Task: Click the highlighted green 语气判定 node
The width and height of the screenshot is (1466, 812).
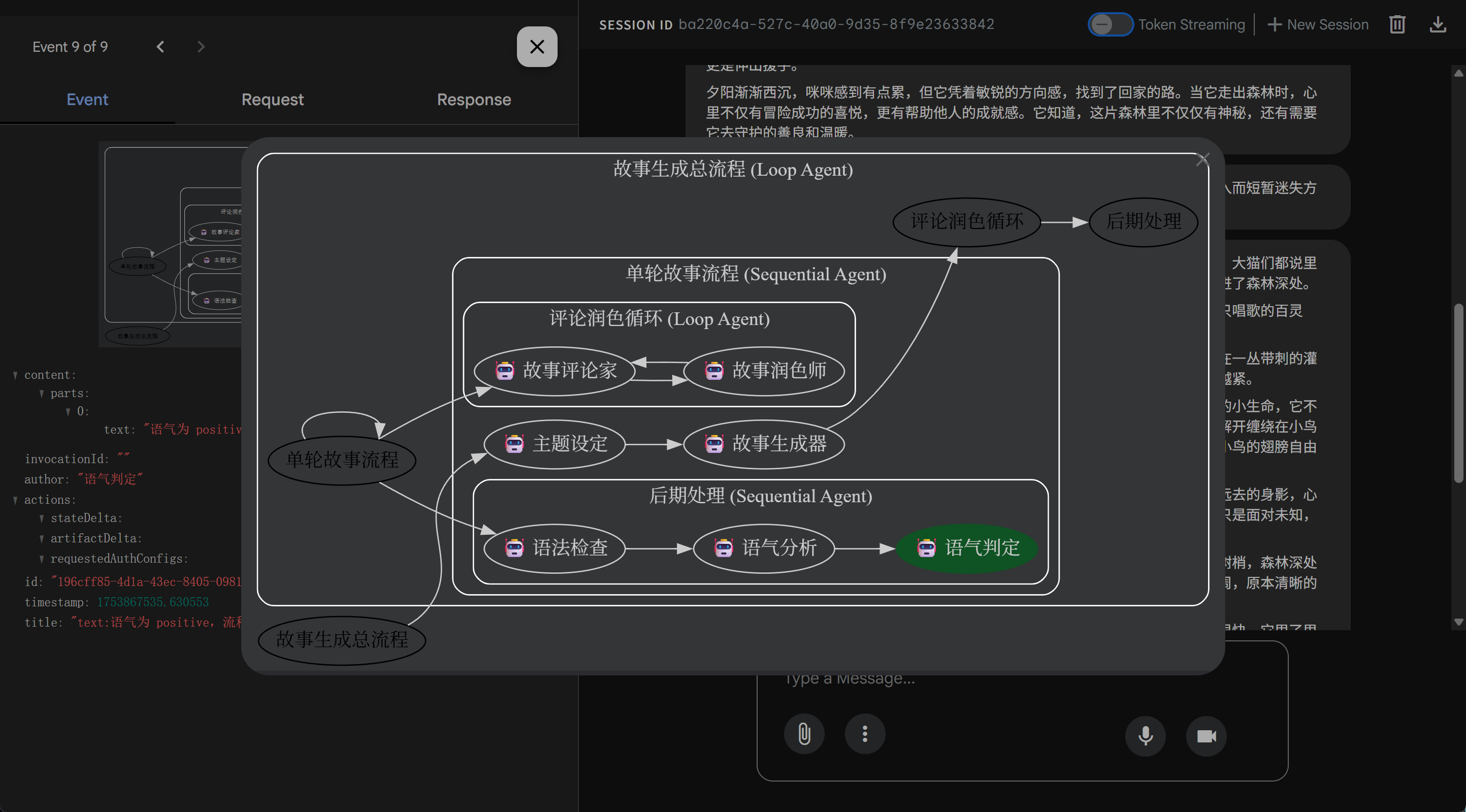Action: point(967,548)
